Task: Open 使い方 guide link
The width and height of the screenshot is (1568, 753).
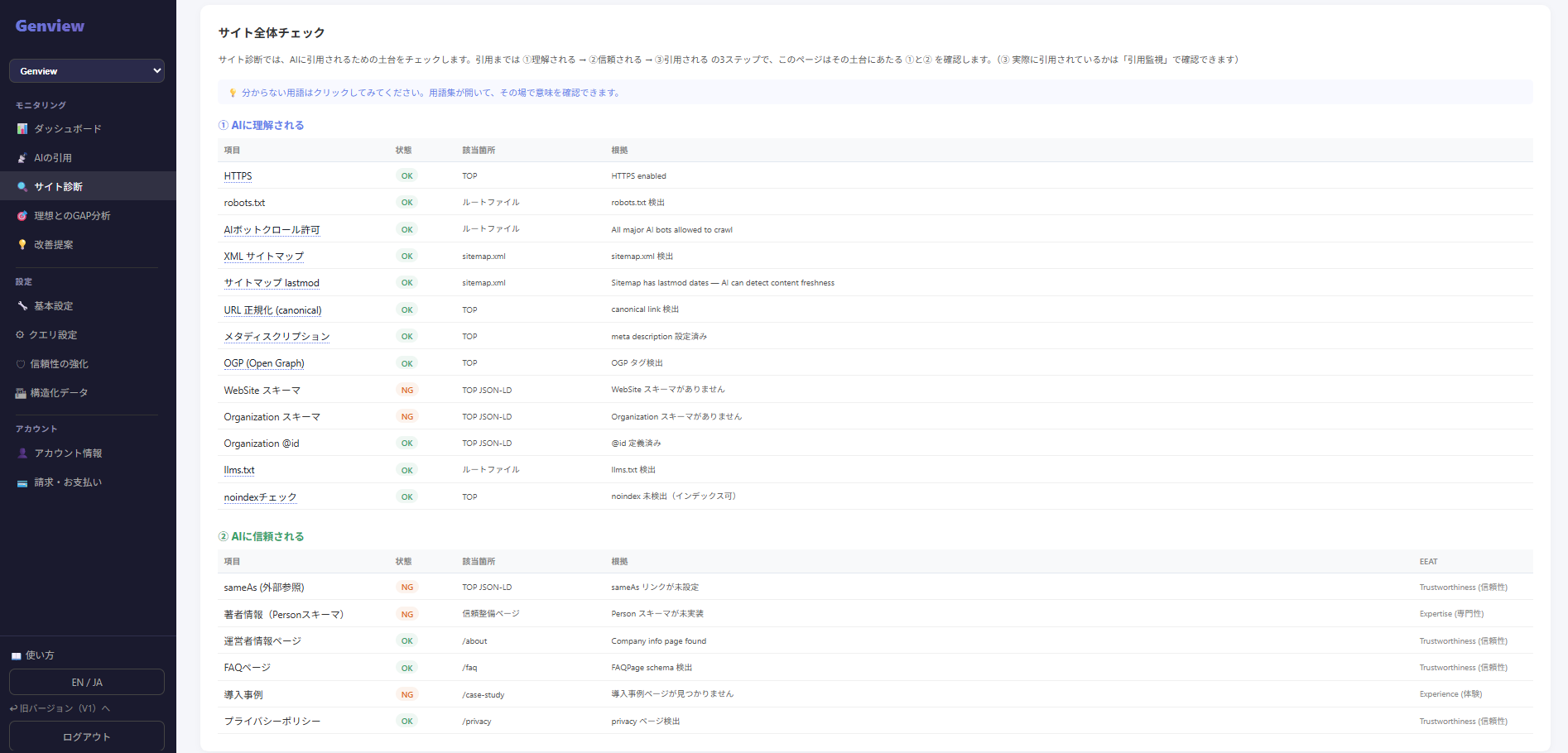Action: 33,655
